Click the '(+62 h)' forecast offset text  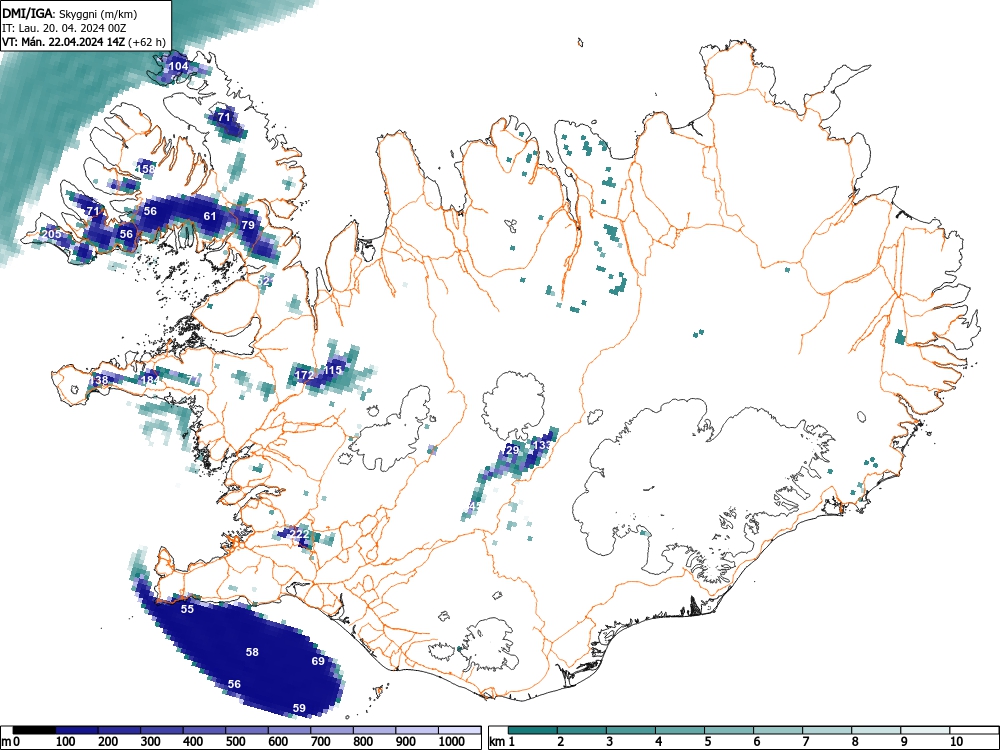[x=147, y=42]
